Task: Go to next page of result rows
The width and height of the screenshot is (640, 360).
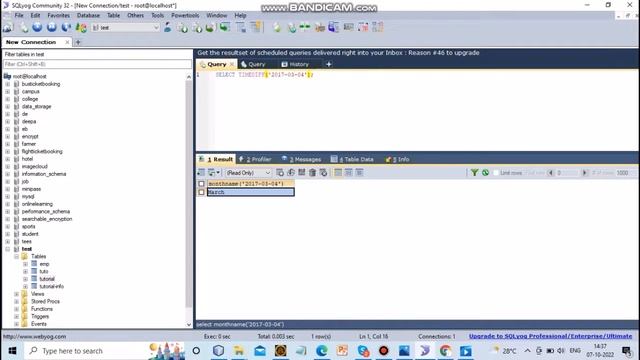Action: click(x=584, y=173)
